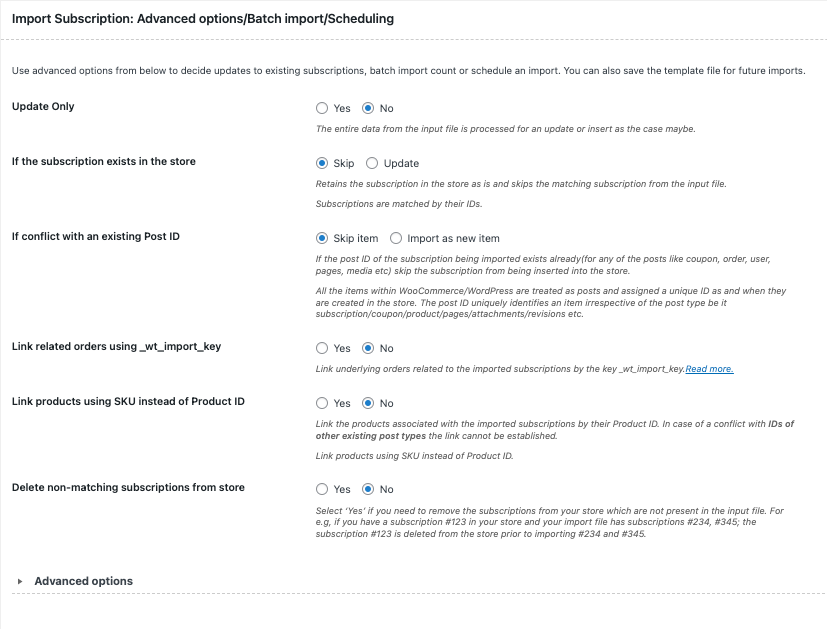Select No for deleting non-matching subscriptions
The height and width of the screenshot is (629, 827).
368,489
